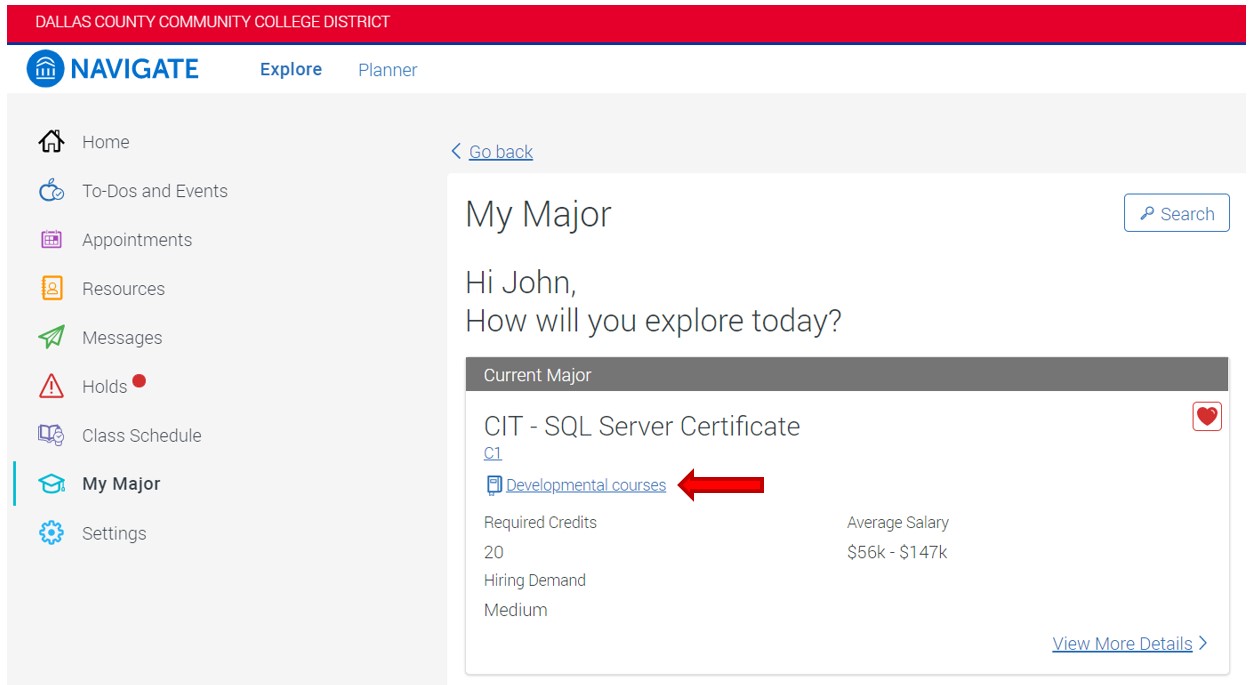The height and width of the screenshot is (685, 1253).
Task: Select the Go back link
Action: click(x=500, y=151)
